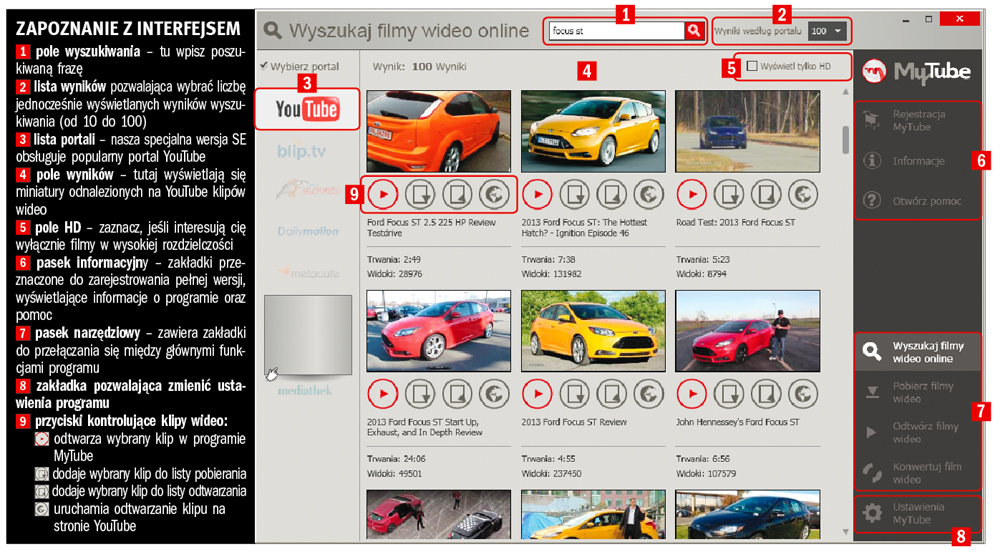Open the Rejestracja MyTube tab

click(x=918, y=121)
